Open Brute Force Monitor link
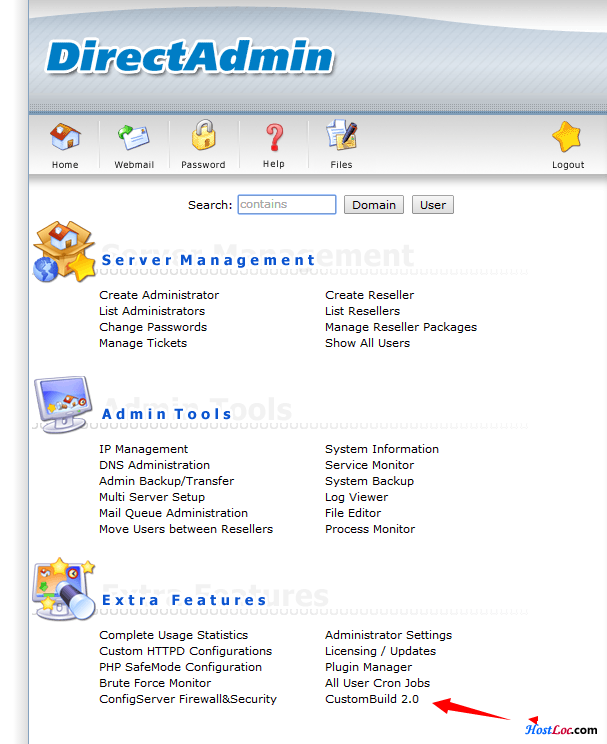 155,683
